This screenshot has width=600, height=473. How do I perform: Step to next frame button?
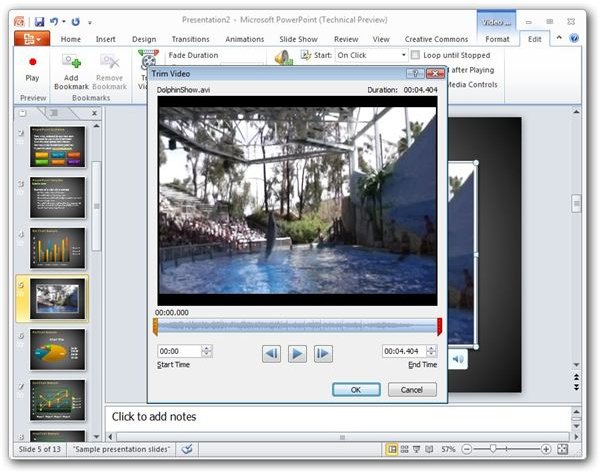(323, 354)
